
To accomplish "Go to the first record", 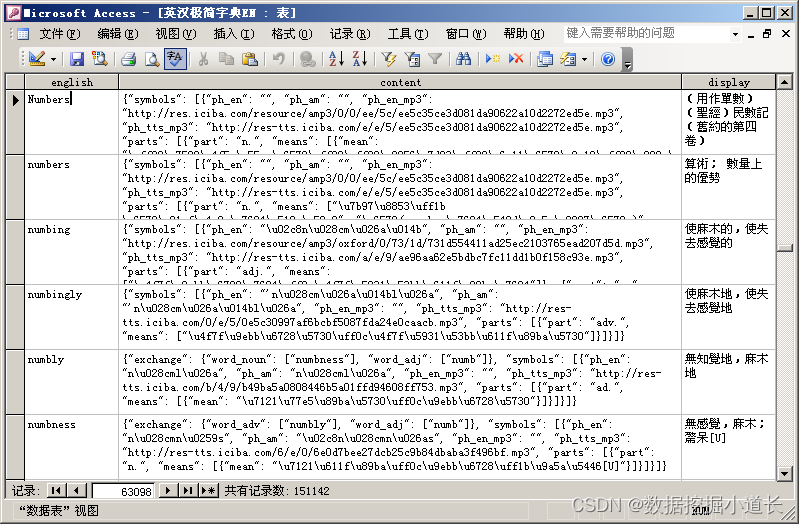I will (x=56, y=491).
